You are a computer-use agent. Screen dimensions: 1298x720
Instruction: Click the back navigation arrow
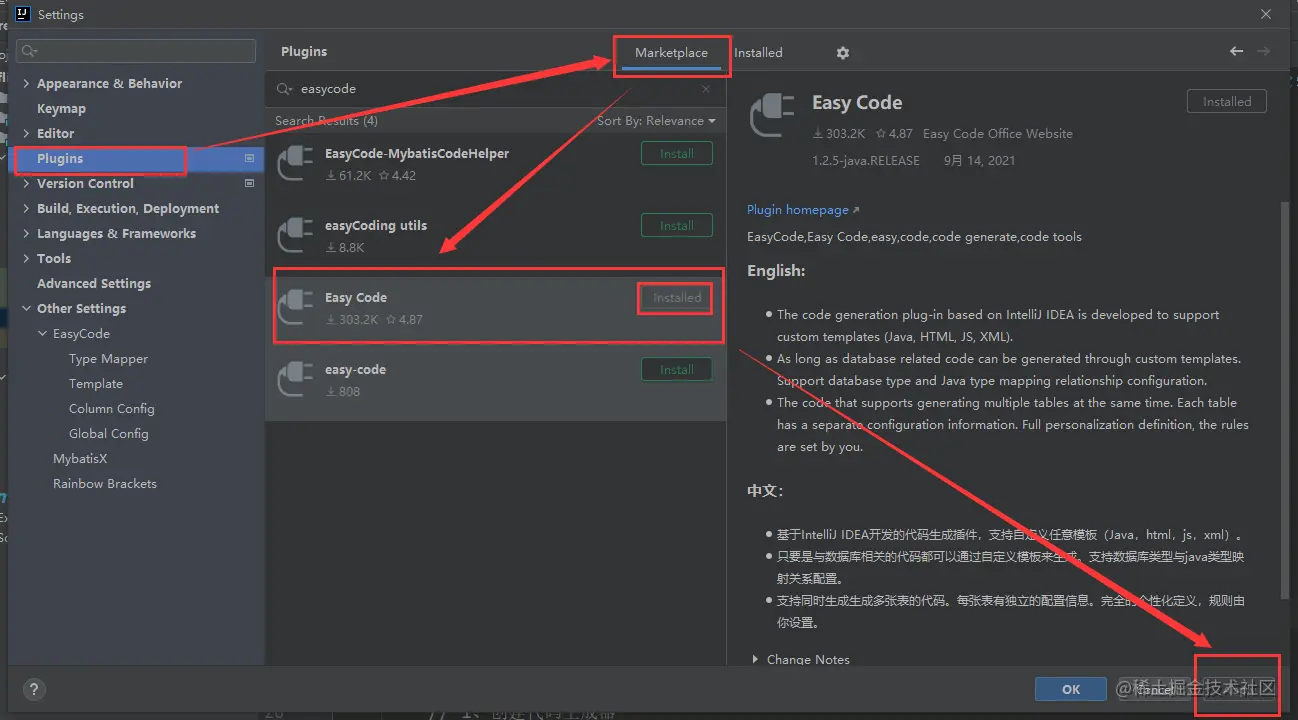(1237, 51)
